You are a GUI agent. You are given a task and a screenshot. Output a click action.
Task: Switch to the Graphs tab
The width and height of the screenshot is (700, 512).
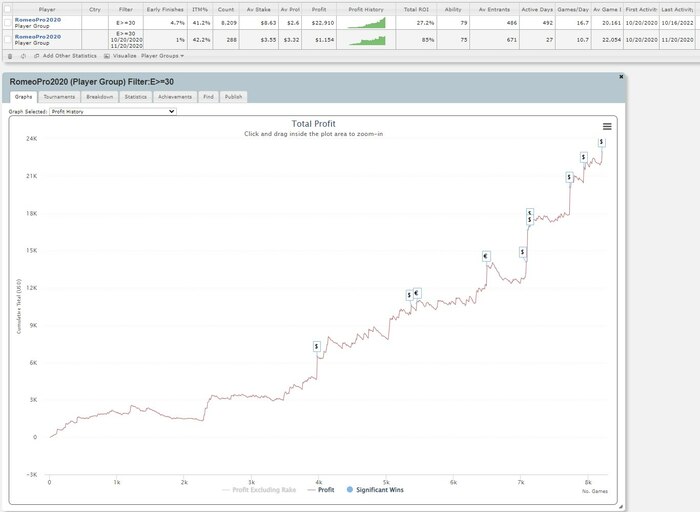tap(23, 97)
